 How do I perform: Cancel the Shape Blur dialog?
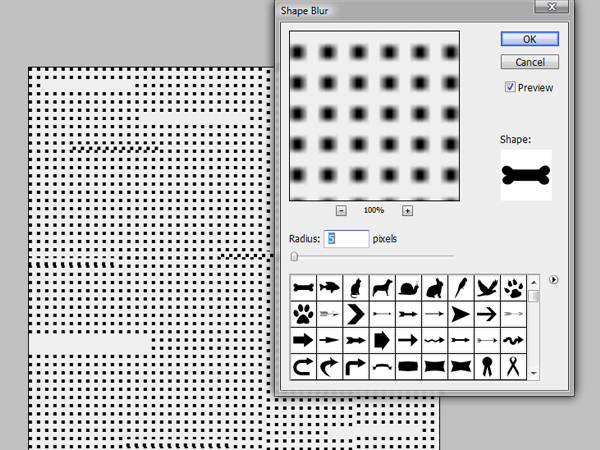tap(530, 62)
